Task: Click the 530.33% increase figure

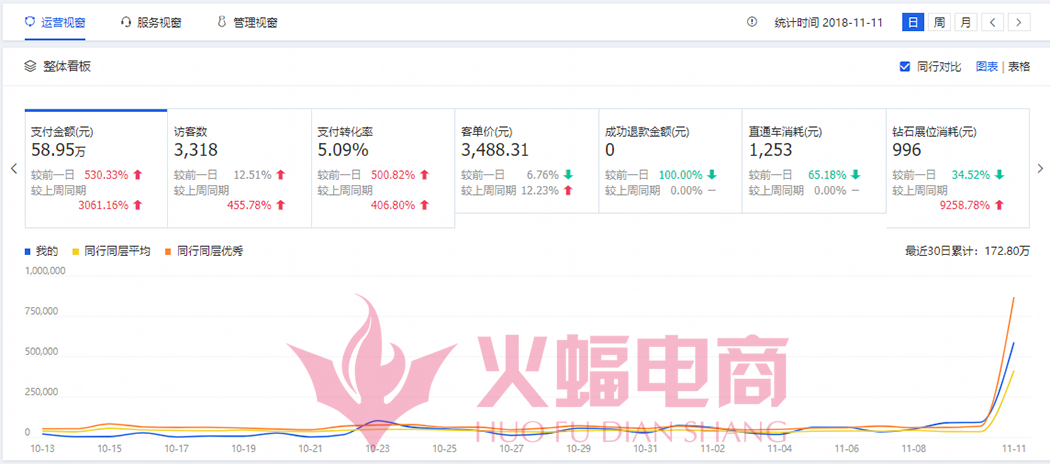Action: tap(106, 175)
